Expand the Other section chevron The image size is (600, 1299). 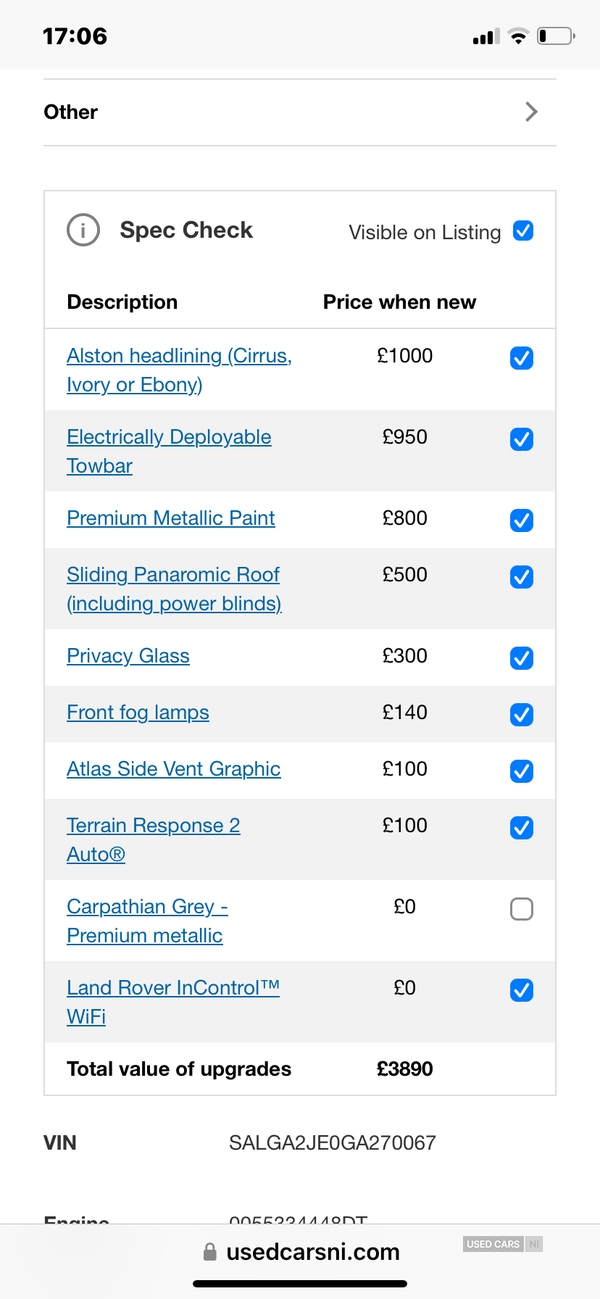[x=531, y=112]
